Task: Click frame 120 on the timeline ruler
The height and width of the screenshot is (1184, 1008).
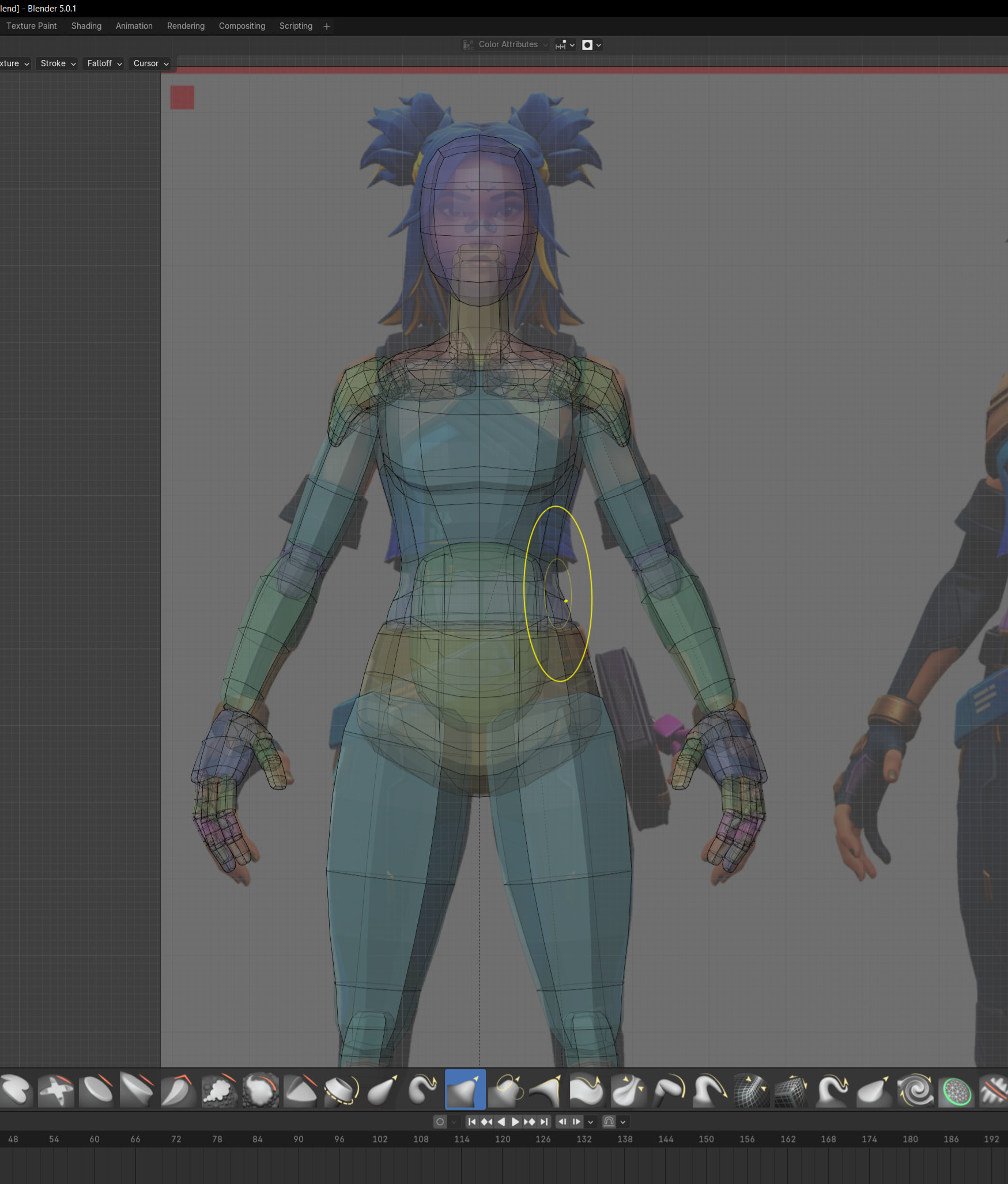Action: pyautogui.click(x=503, y=1139)
